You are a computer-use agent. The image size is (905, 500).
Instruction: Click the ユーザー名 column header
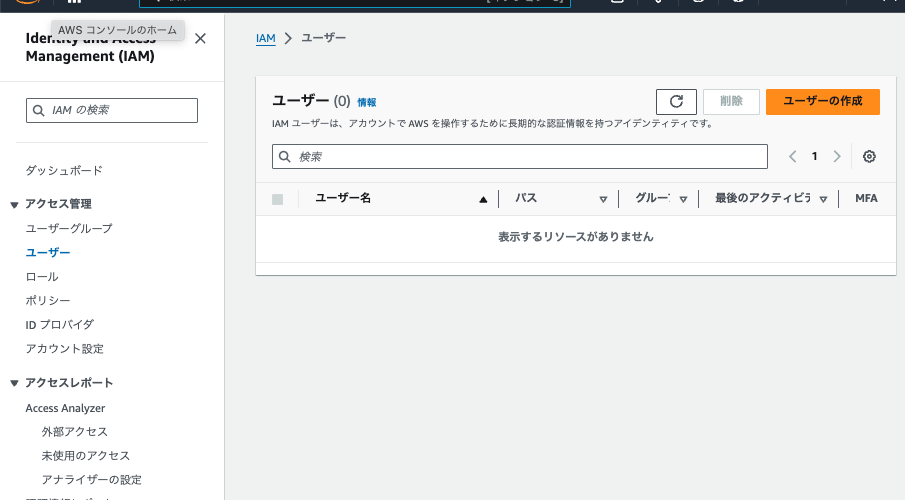pos(343,198)
